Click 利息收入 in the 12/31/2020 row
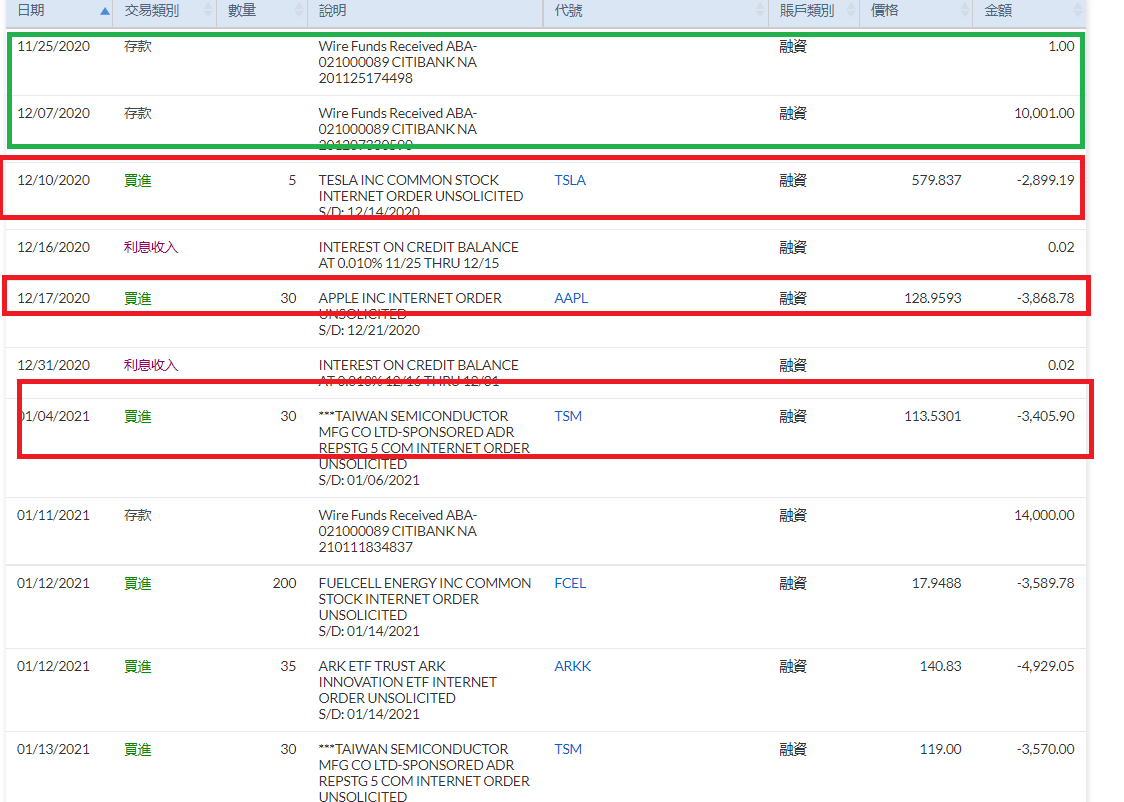This screenshot has width=1124, height=802. [151, 366]
